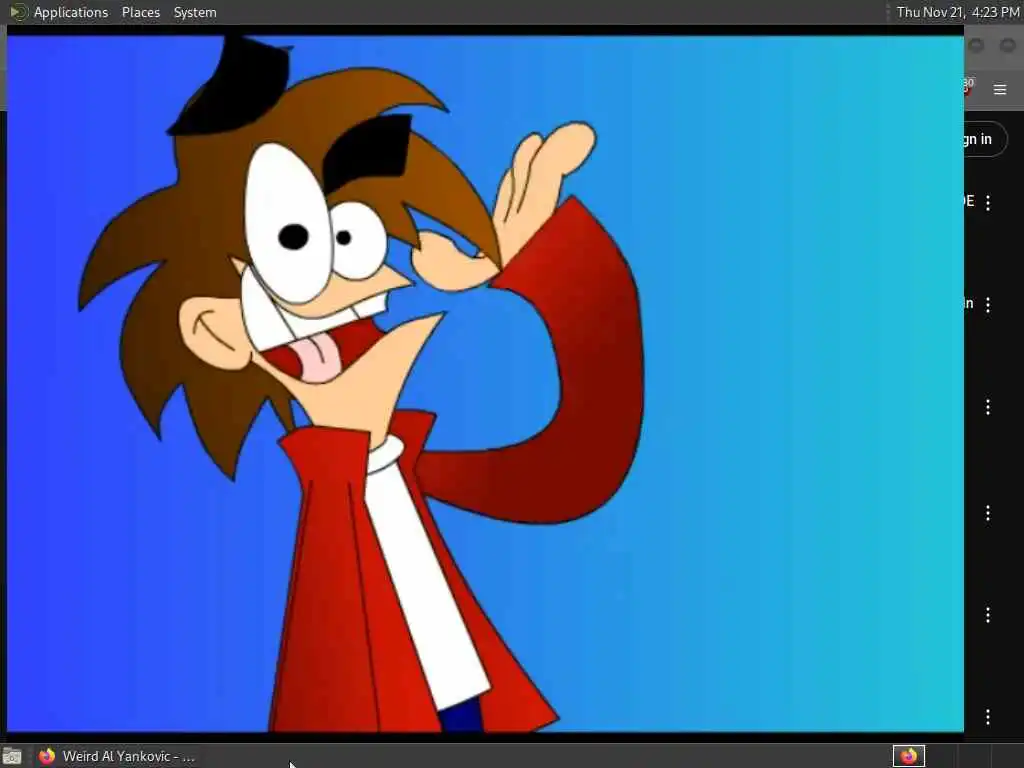Click the partially hidden Sign in button
The image size is (1024, 768).
[x=985, y=139]
